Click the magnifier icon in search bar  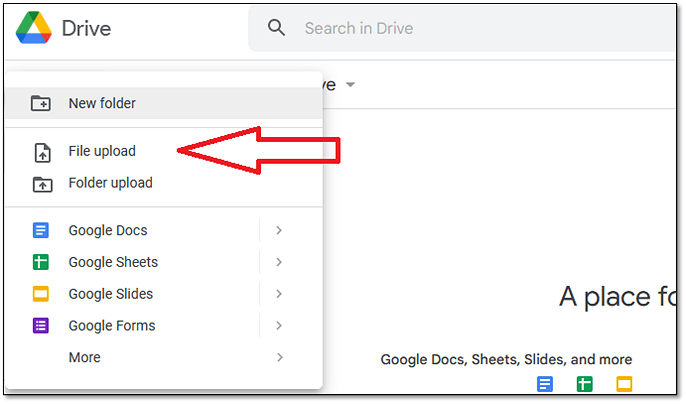pos(277,28)
